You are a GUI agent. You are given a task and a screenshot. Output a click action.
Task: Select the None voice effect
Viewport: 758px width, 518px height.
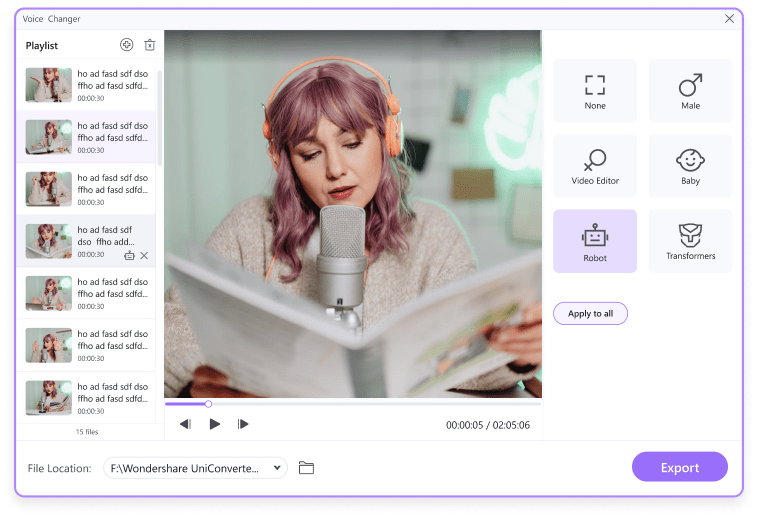tap(595, 91)
